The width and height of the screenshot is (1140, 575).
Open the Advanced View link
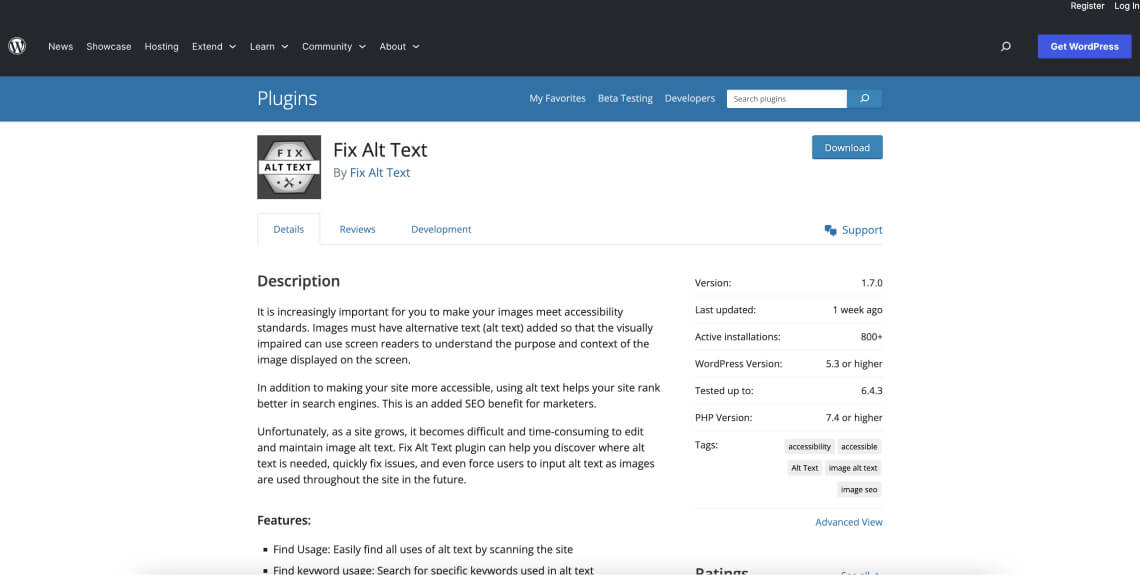point(848,522)
